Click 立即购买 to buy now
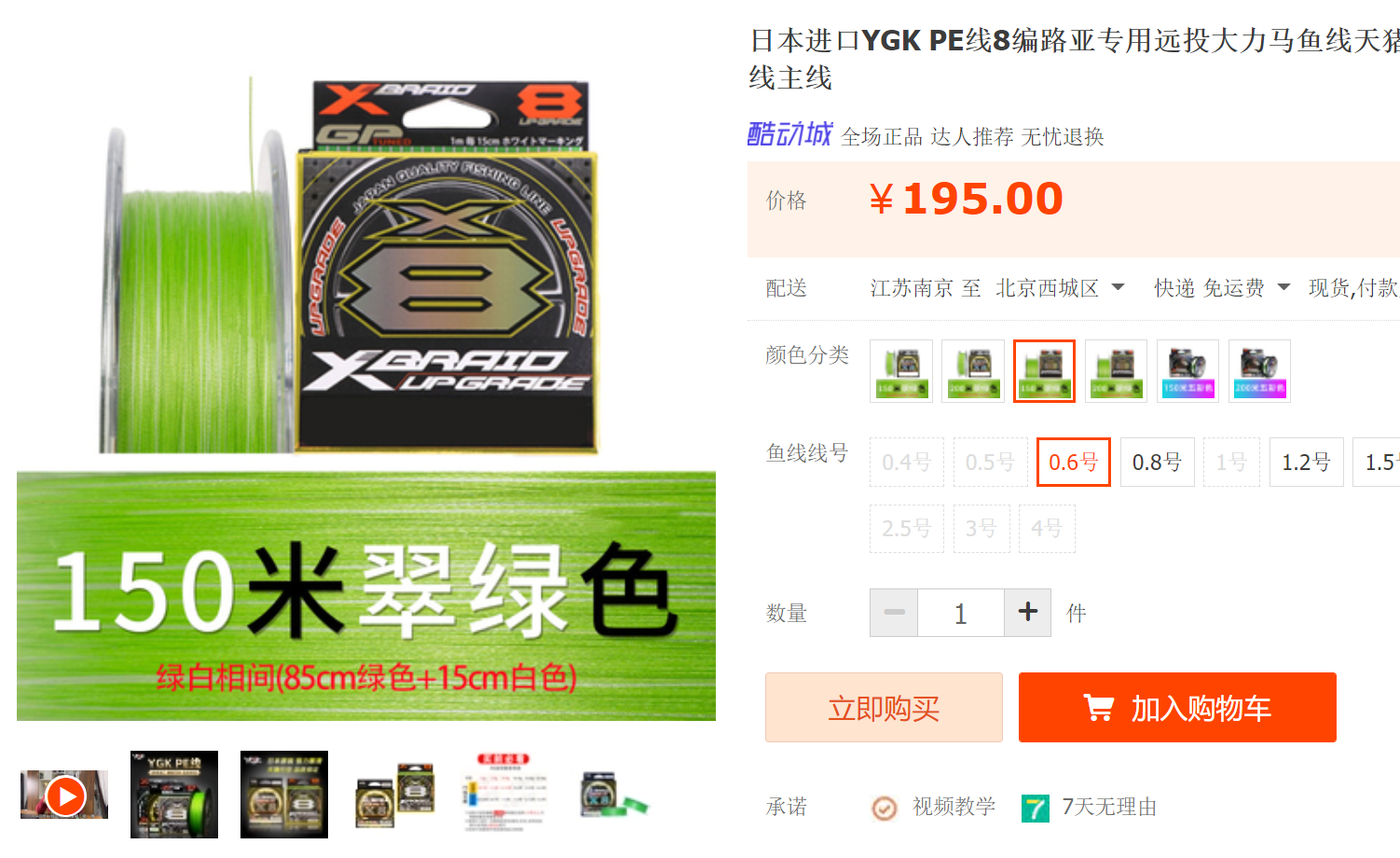 pos(884,708)
